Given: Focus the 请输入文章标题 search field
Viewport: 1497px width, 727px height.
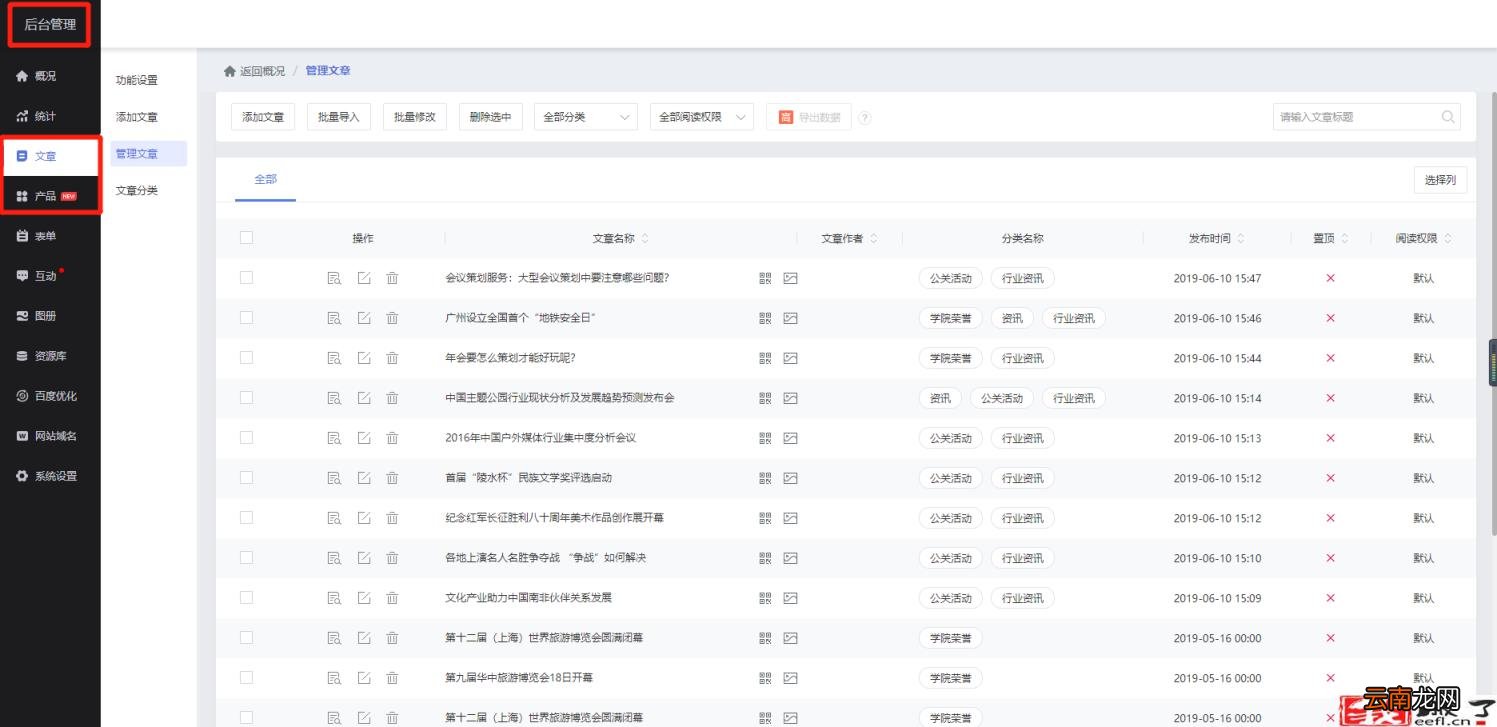Looking at the screenshot, I should [1366, 117].
